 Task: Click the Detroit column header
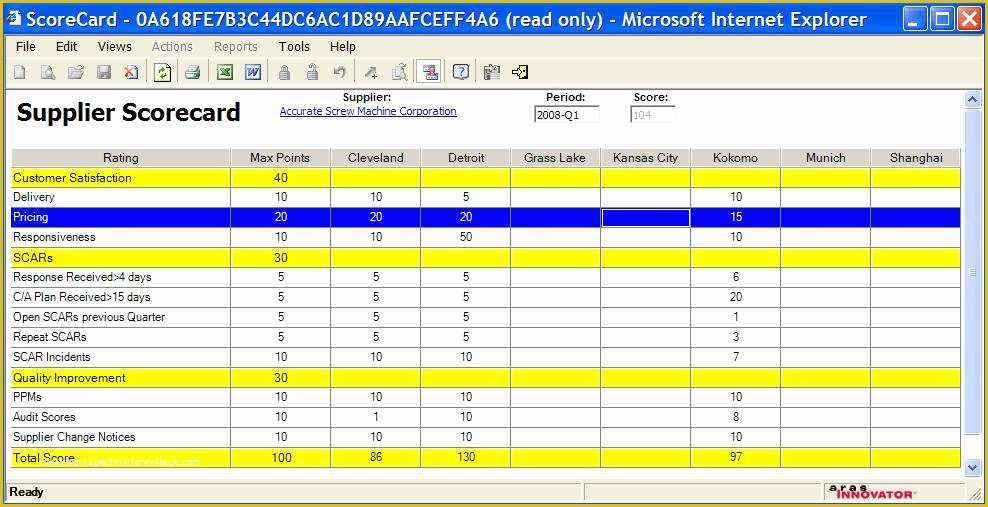click(466, 158)
